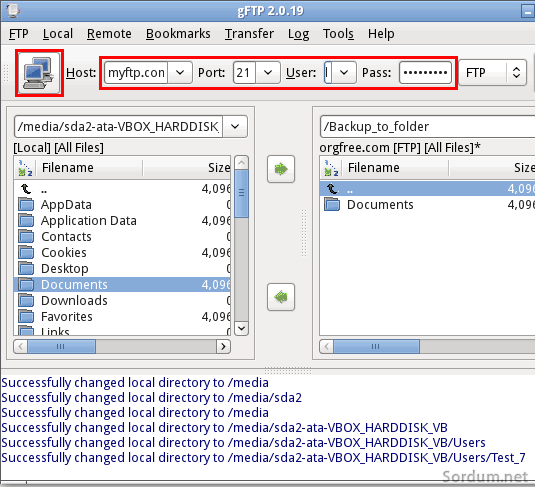Screen dimensions: 535x487
Task: Open the Local menu
Action: click(58, 34)
